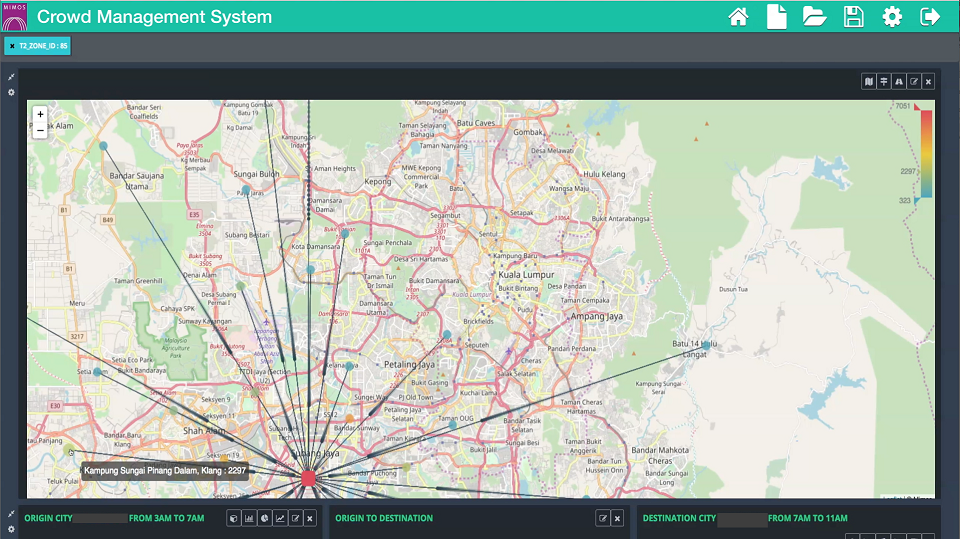Click the Batu 14 Hulu Langat marker
Image resolution: width=960 pixels, height=539 pixels.
(x=706, y=345)
